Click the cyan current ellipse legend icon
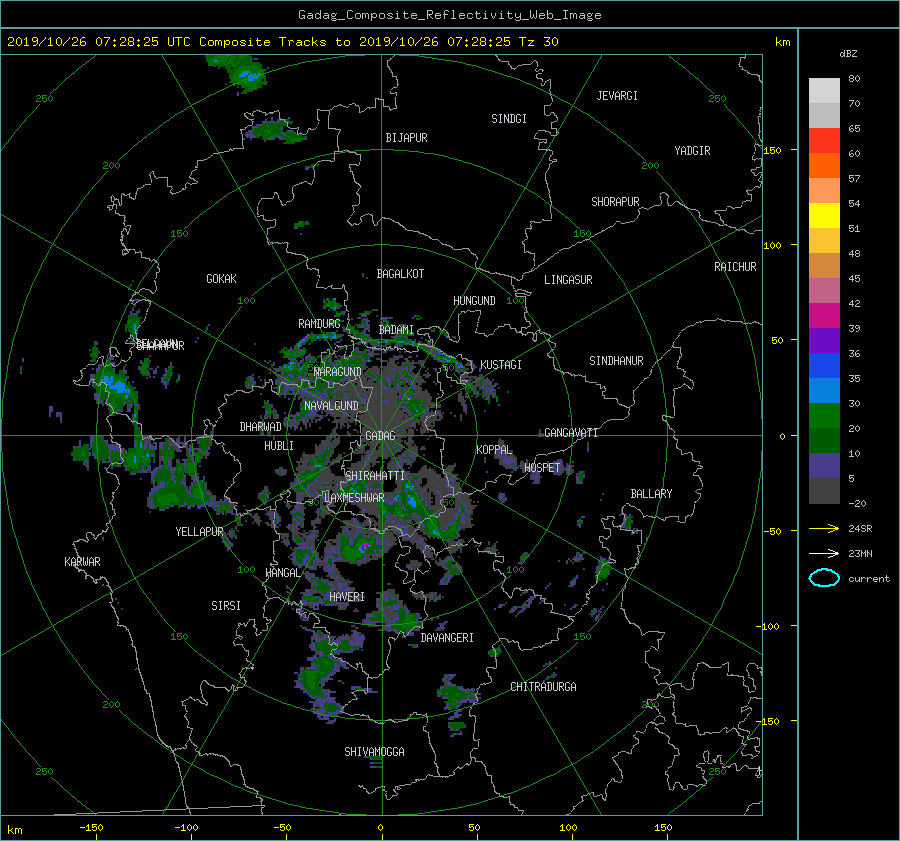Viewport: 900px width, 841px height. (824, 578)
